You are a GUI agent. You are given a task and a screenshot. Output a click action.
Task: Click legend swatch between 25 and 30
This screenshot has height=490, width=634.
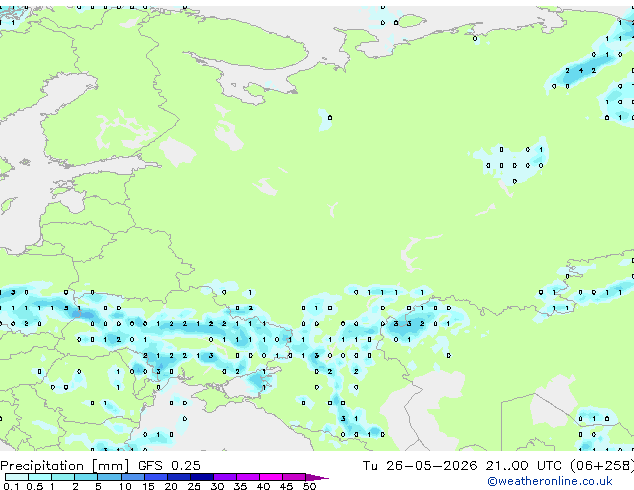pos(202,477)
